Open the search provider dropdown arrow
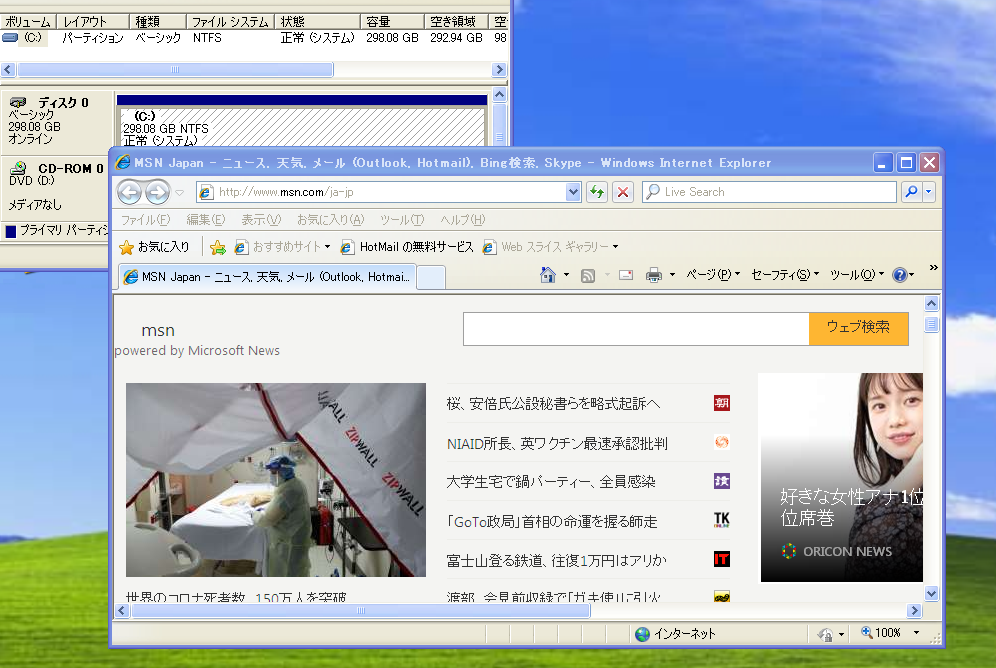Screen dimensions: 996x668 929,192
